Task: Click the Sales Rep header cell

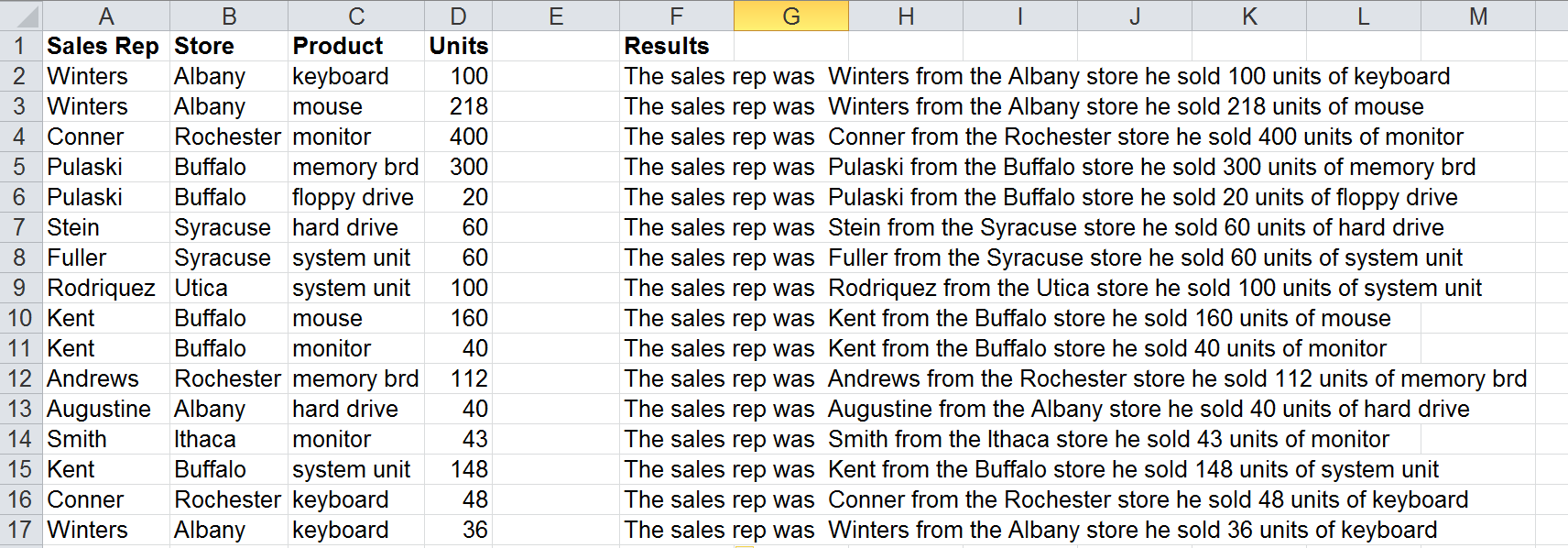Action: tap(106, 46)
